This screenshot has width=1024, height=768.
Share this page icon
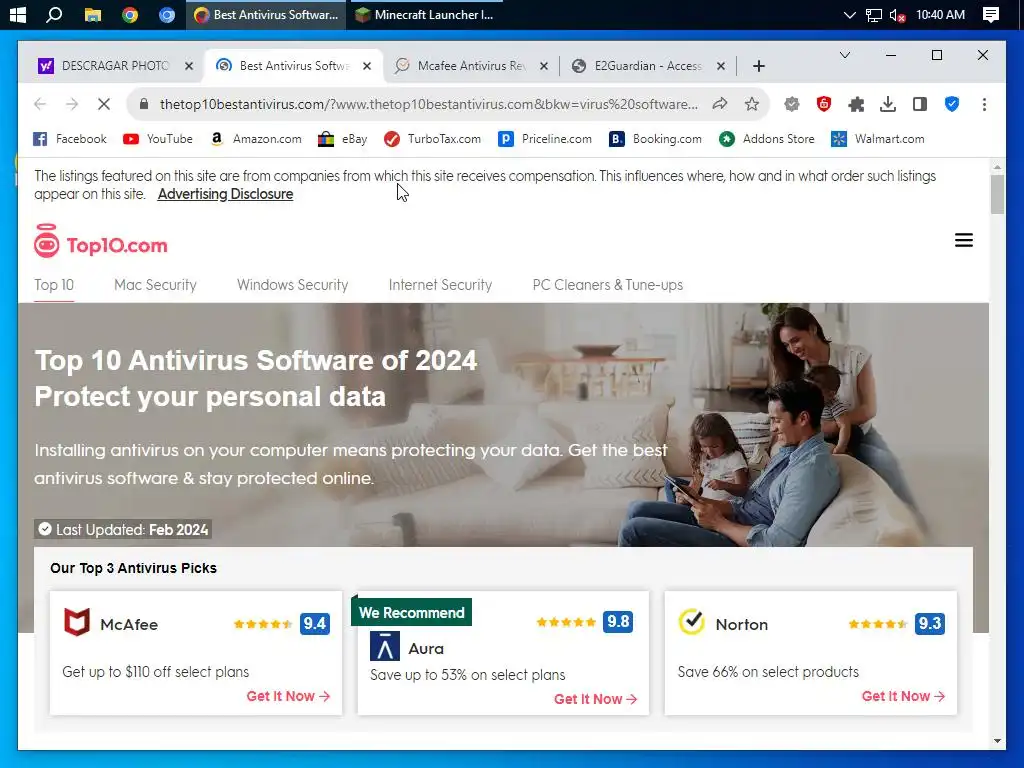click(720, 104)
